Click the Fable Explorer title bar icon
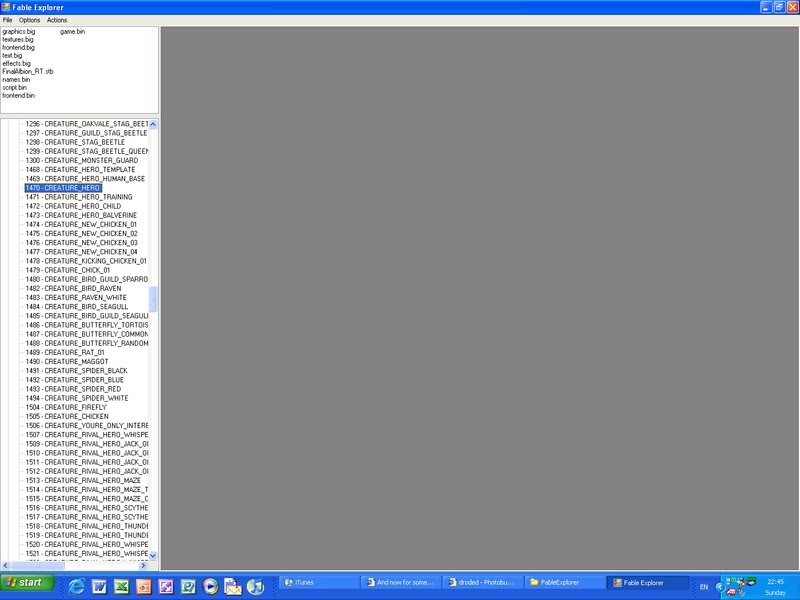The height and width of the screenshot is (600, 800). [7, 6]
